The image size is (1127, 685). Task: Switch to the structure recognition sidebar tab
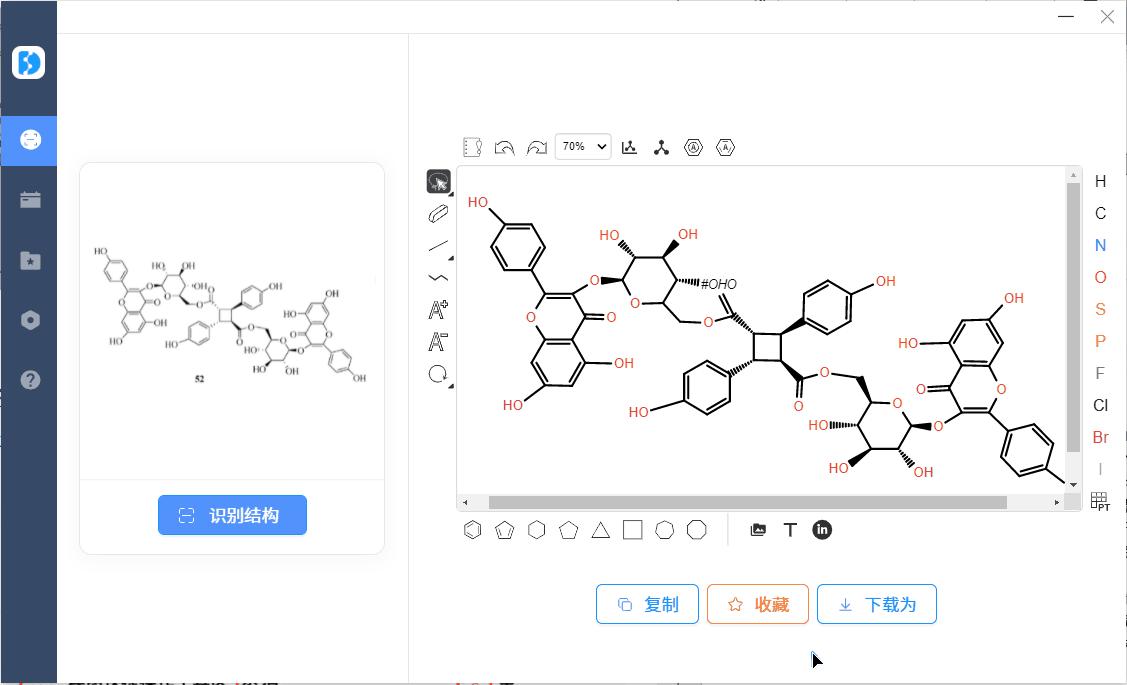29,140
